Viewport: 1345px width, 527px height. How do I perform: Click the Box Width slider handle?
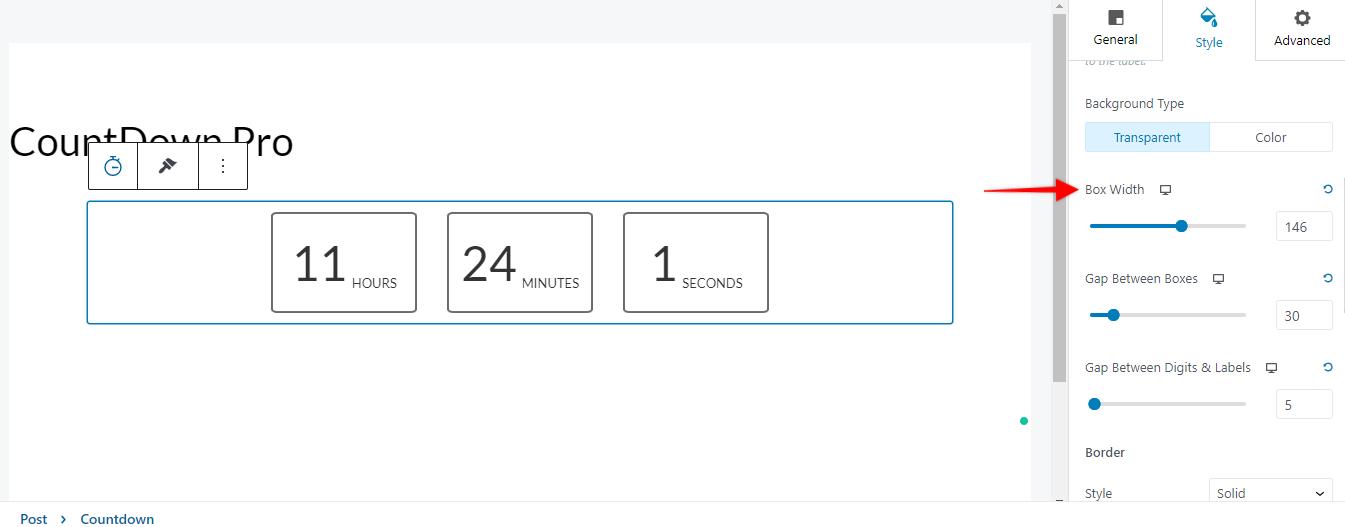(1181, 226)
